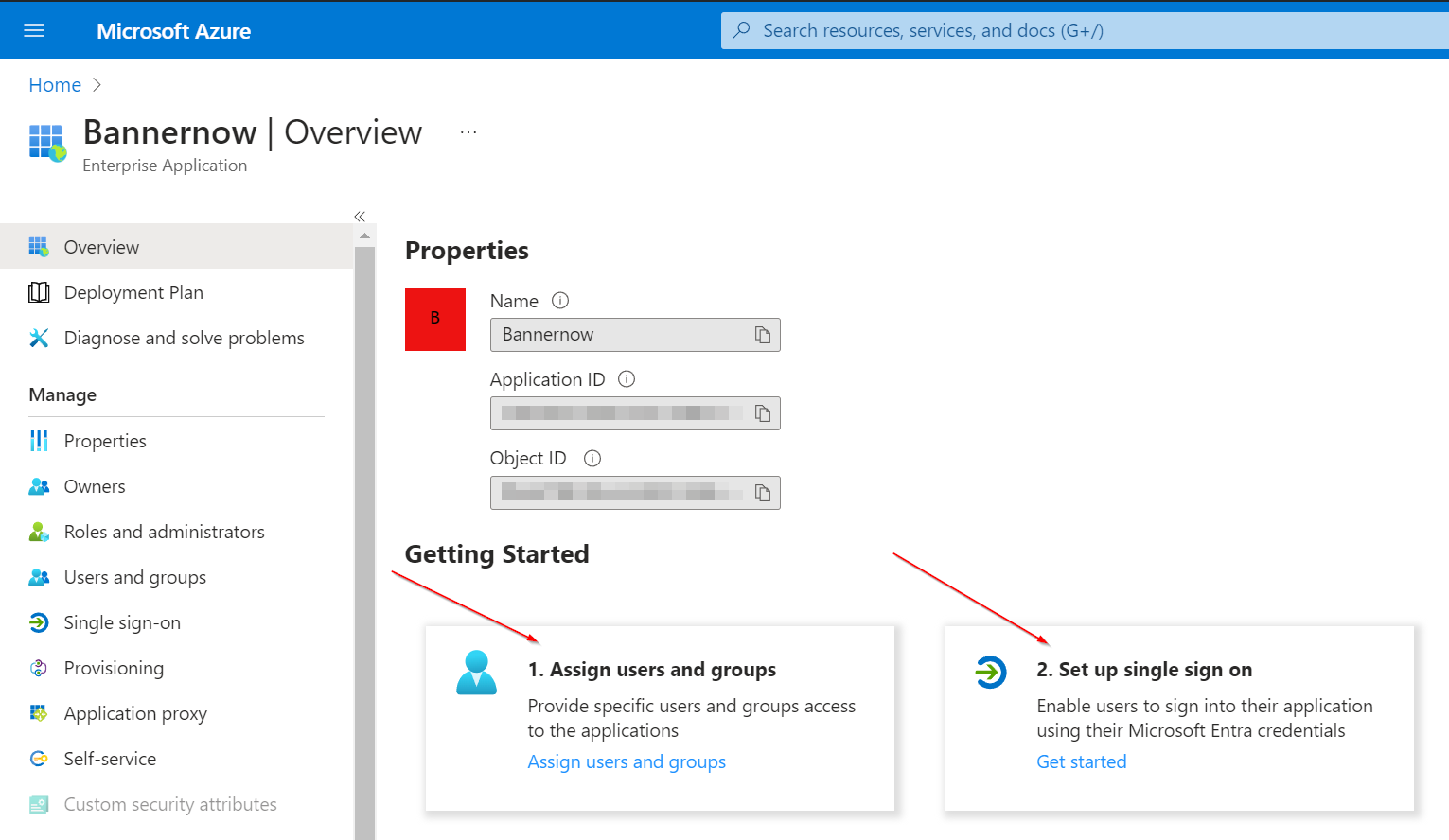
Task: Collapse the sidebar with double chevron
Action: (360, 217)
